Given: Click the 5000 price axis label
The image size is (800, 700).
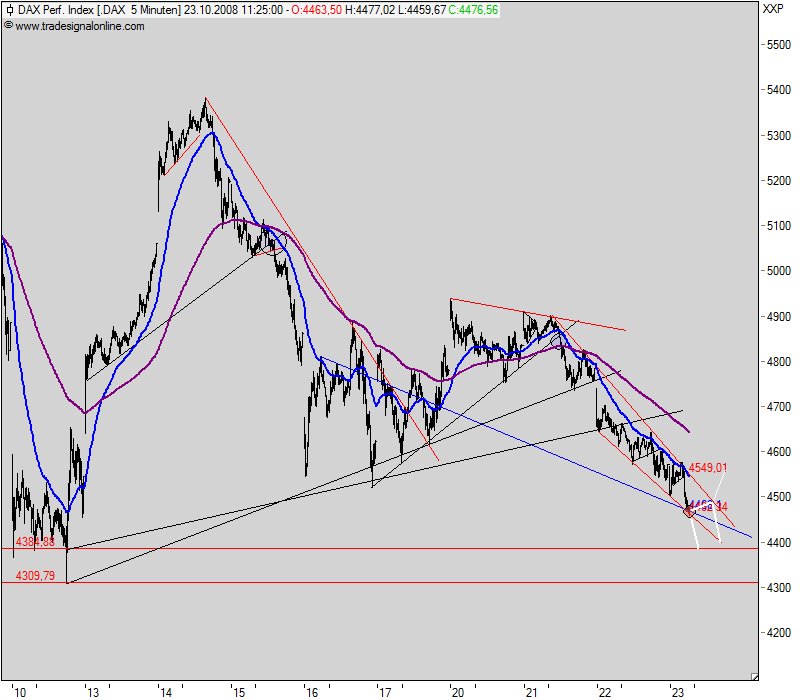Looking at the screenshot, I should (779, 271).
